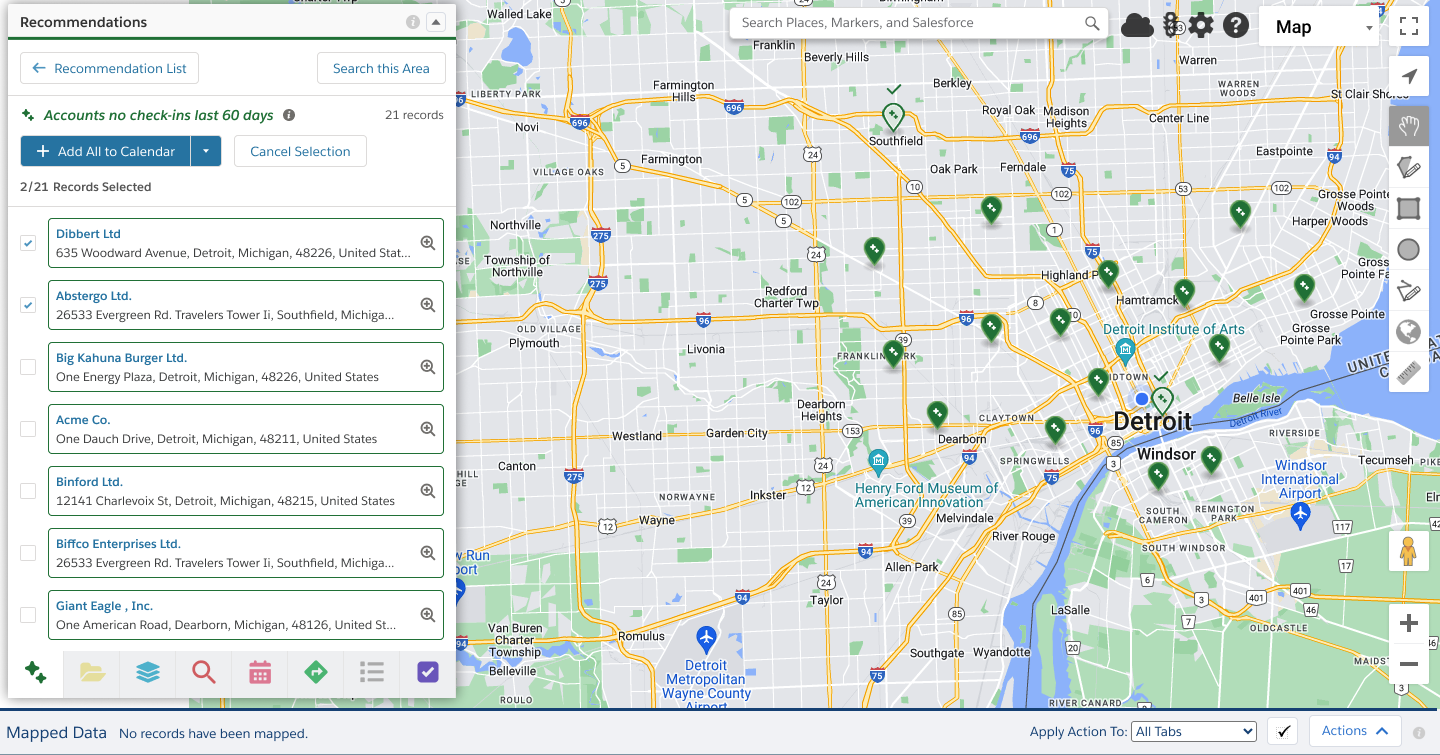Enter fullscreen map view

1409,26
